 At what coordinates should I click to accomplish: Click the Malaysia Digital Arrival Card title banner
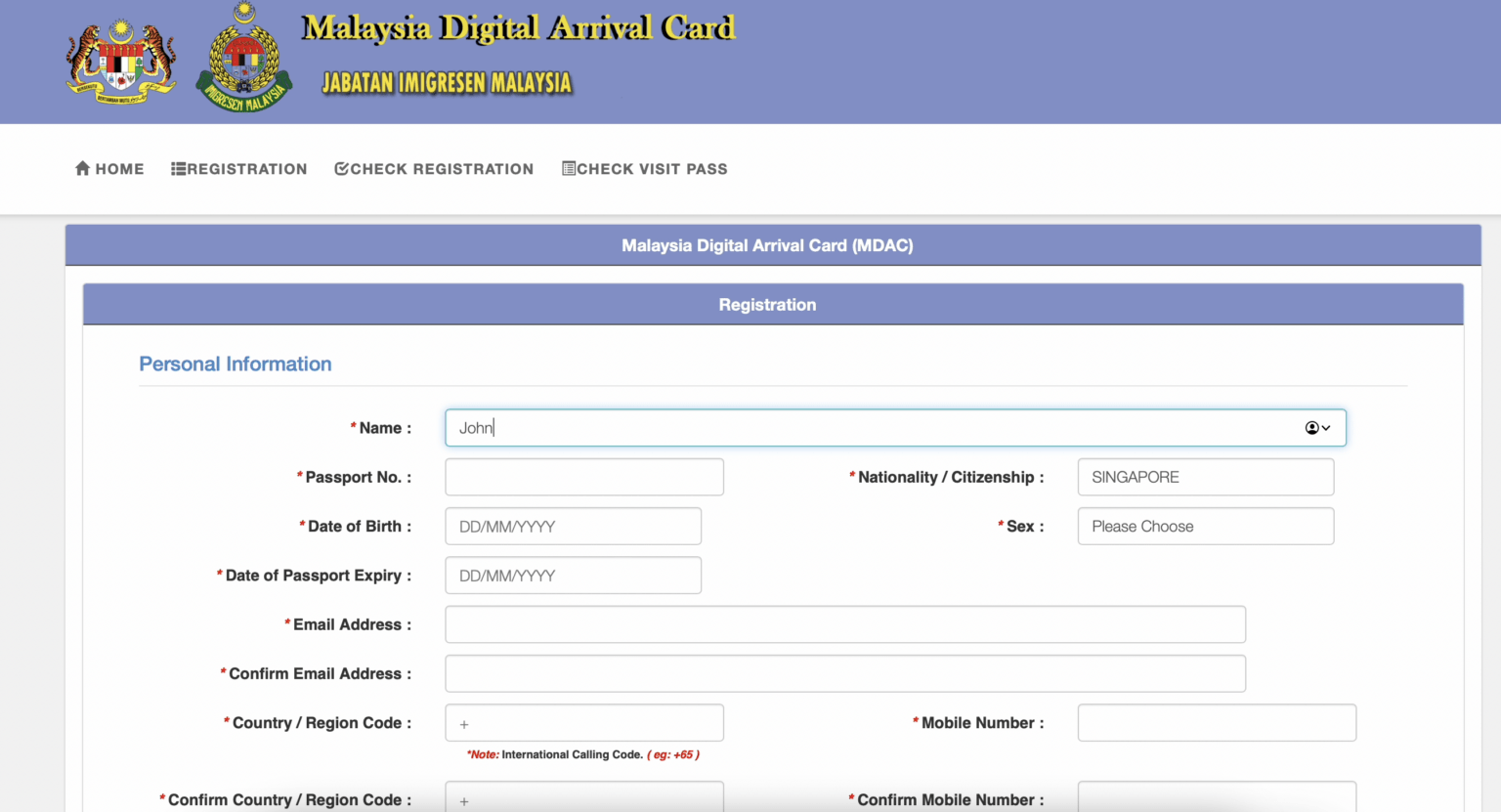point(519,26)
